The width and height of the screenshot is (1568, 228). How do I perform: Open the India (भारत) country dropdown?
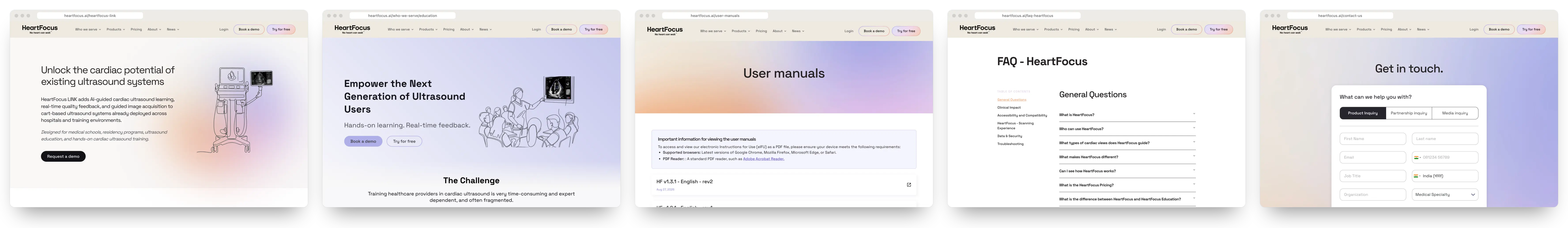pyautogui.click(x=1445, y=176)
